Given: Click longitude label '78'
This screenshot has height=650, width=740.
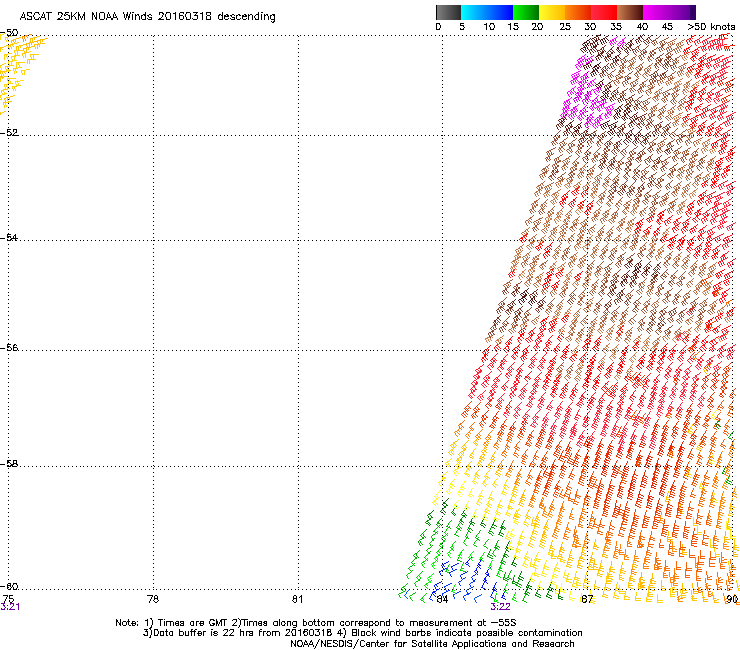Looking at the screenshot, I should click(x=153, y=599).
